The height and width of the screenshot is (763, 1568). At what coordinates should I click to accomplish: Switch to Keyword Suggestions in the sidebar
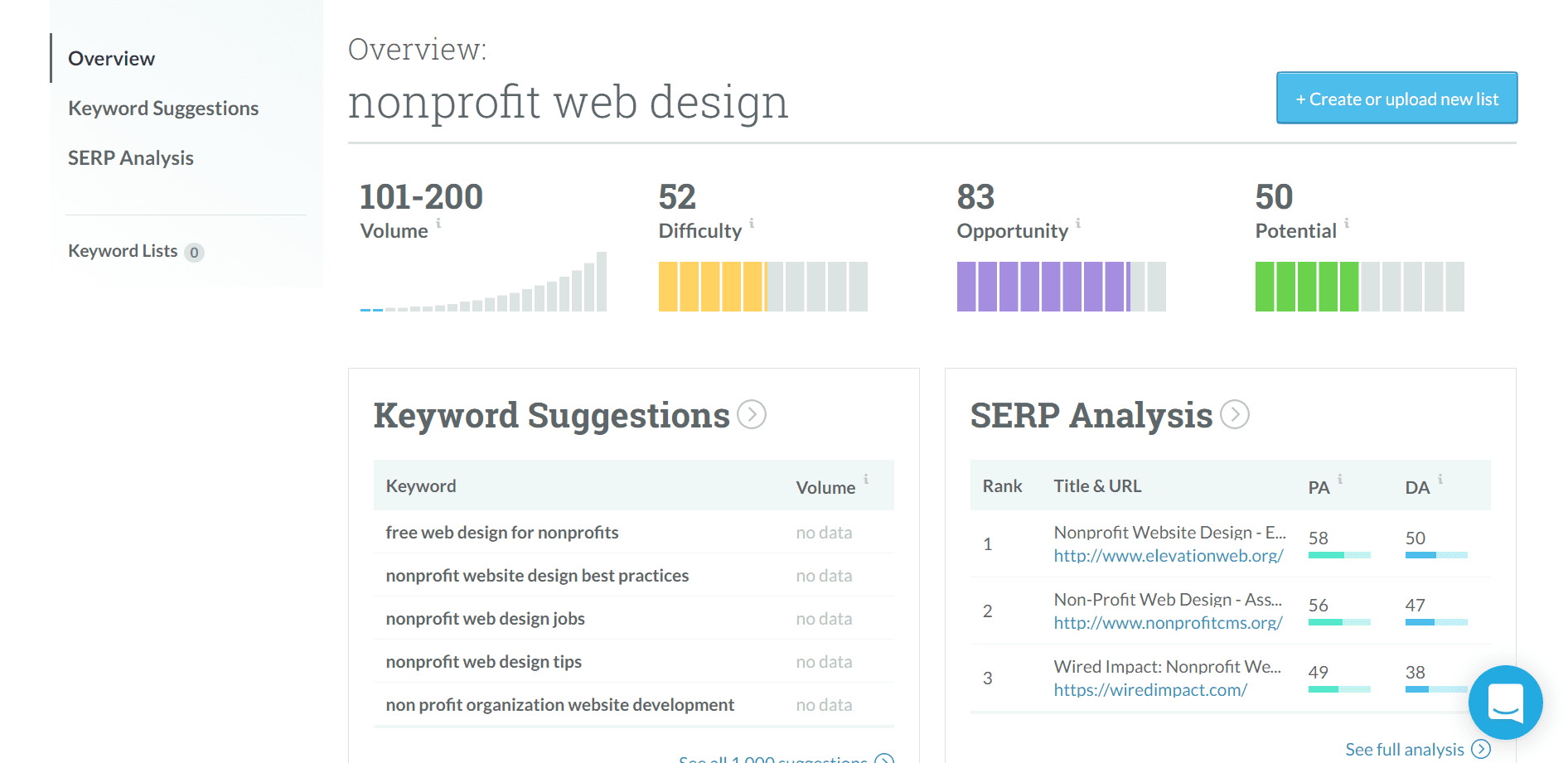[162, 108]
